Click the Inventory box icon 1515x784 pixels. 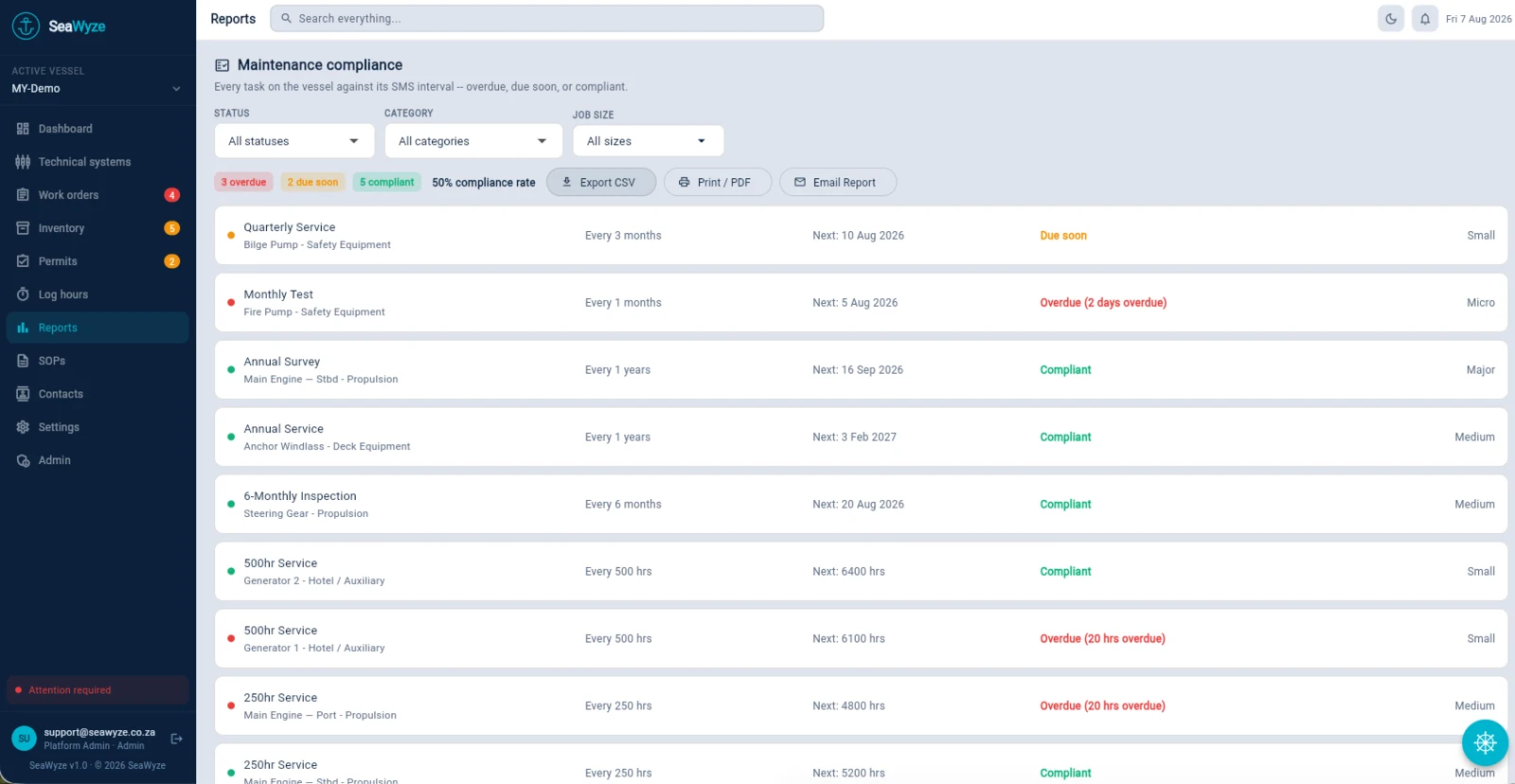click(x=23, y=228)
